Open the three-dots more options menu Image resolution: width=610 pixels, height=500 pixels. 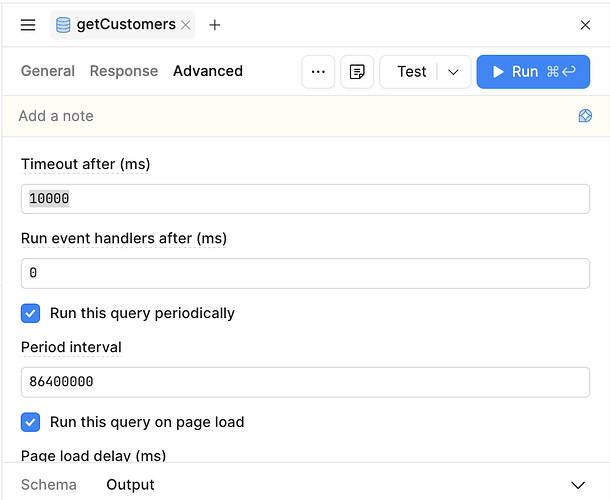click(x=318, y=72)
